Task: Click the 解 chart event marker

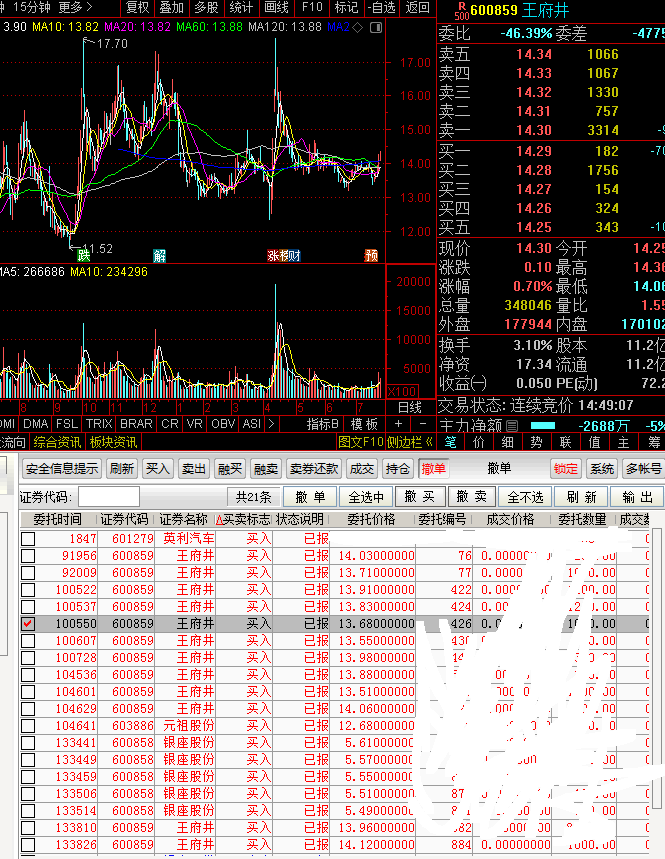Action: (x=159, y=255)
